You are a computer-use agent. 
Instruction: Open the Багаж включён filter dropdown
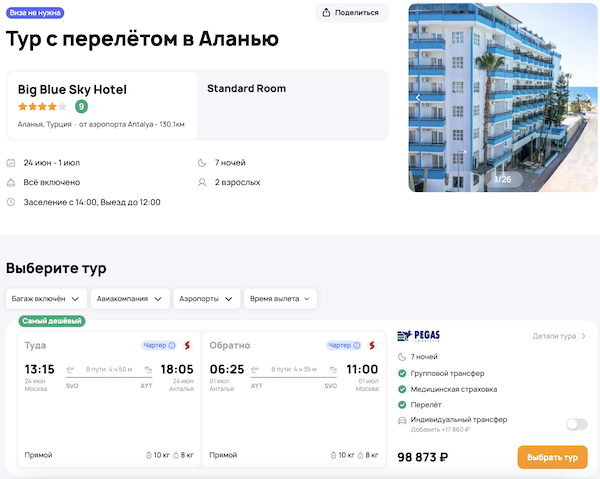(x=45, y=298)
